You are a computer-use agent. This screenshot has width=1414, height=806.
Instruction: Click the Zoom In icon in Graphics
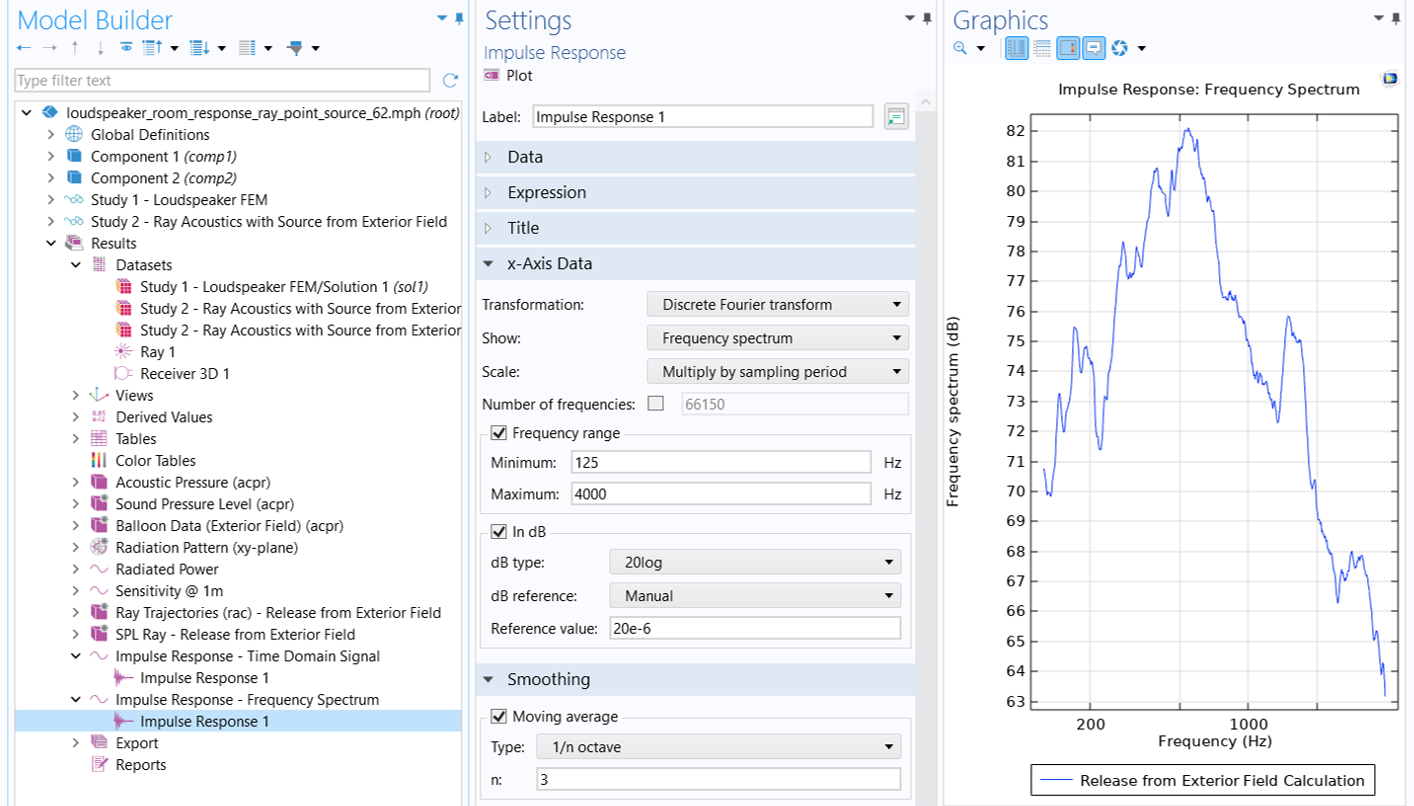tap(960, 47)
